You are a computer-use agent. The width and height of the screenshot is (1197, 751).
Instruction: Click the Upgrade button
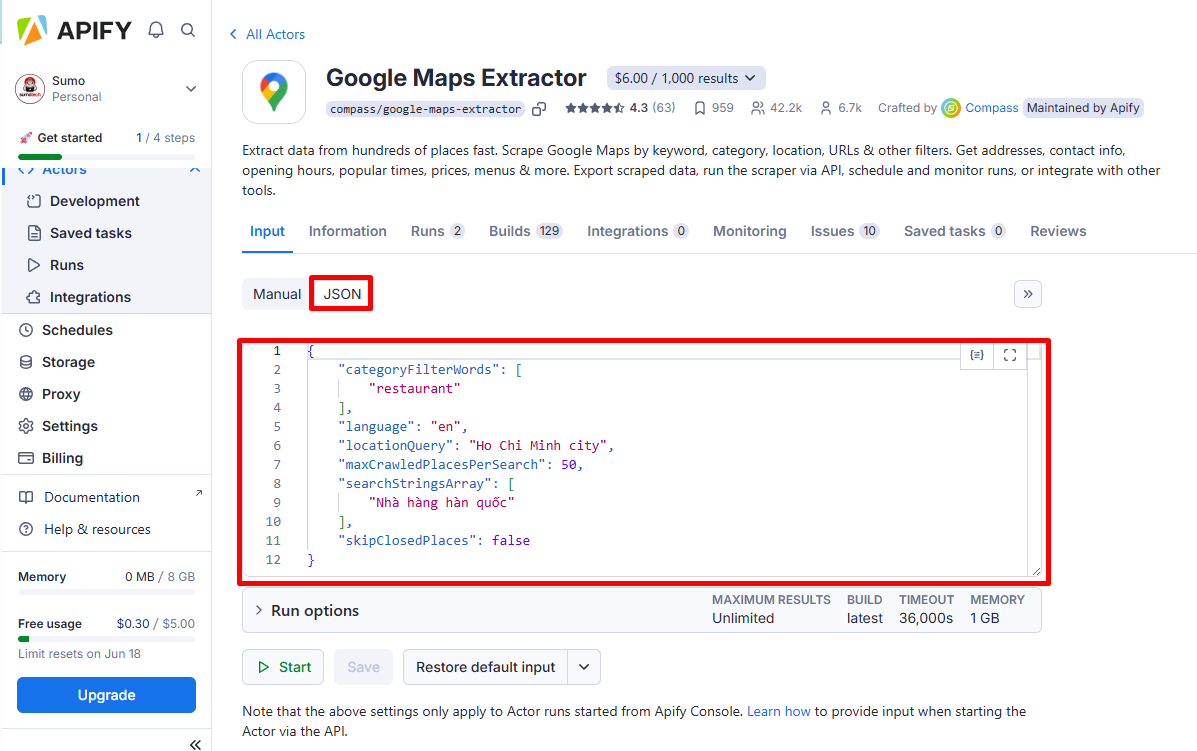[x=106, y=695]
